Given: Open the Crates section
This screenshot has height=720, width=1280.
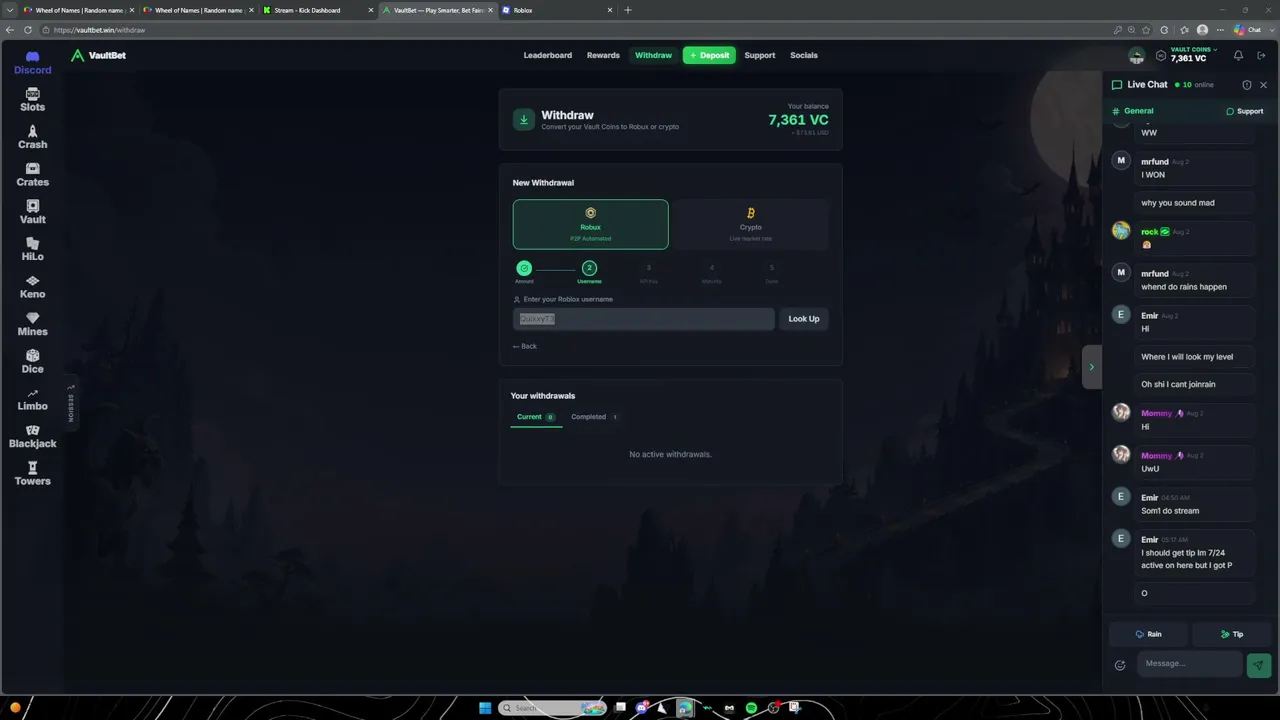Looking at the screenshot, I should (x=32, y=175).
